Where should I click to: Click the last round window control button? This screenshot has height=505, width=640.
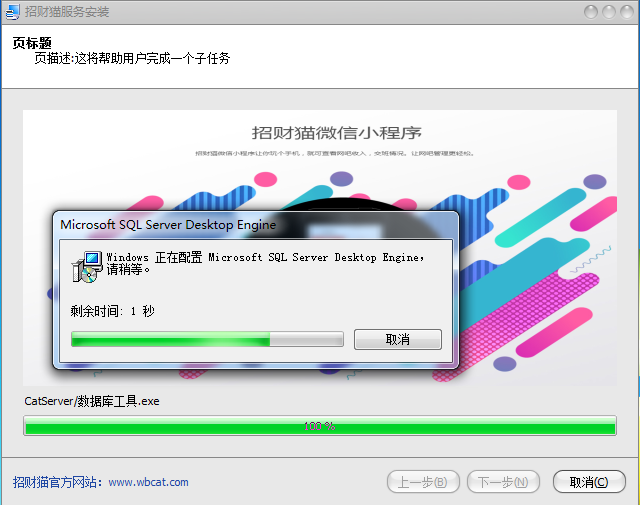pos(627,12)
